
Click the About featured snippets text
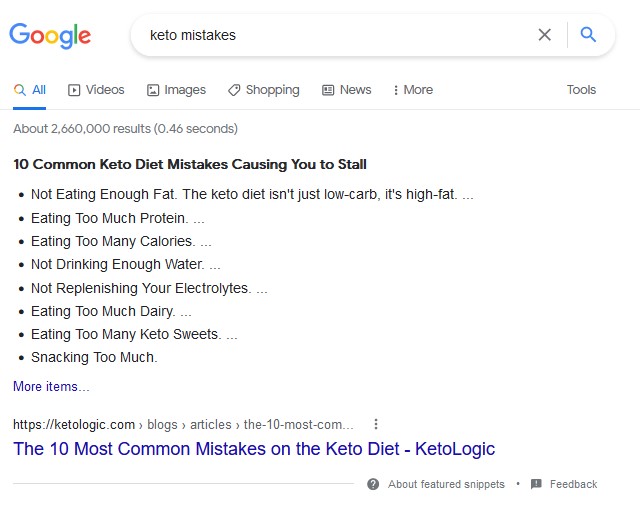point(446,484)
